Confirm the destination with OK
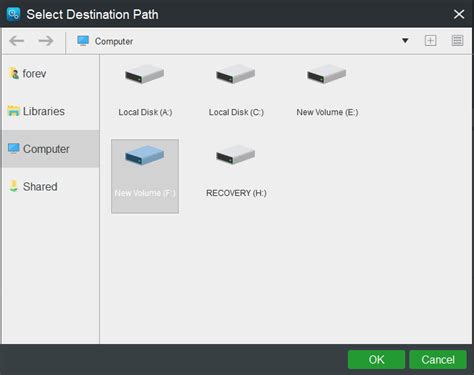Viewport: 474px width, 375px height. click(x=376, y=360)
